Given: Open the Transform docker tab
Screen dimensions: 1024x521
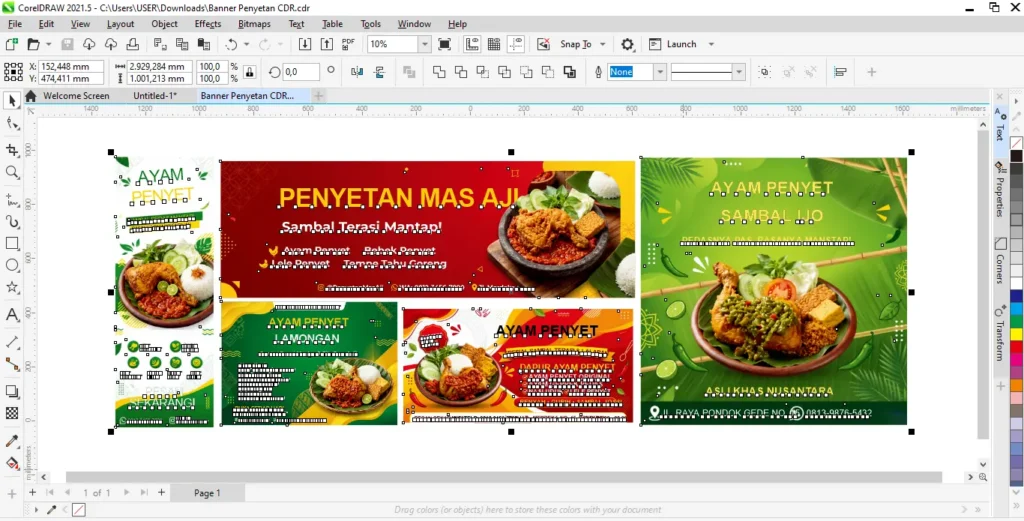Looking at the screenshot, I should point(1000,332).
